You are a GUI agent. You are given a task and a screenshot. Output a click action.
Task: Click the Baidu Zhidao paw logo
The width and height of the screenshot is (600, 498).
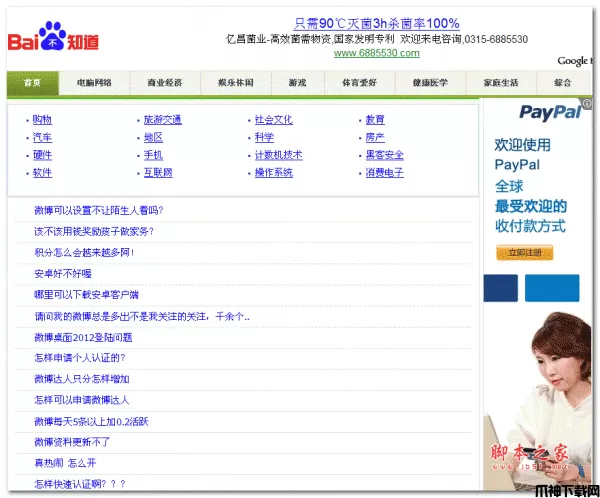(53, 36)
